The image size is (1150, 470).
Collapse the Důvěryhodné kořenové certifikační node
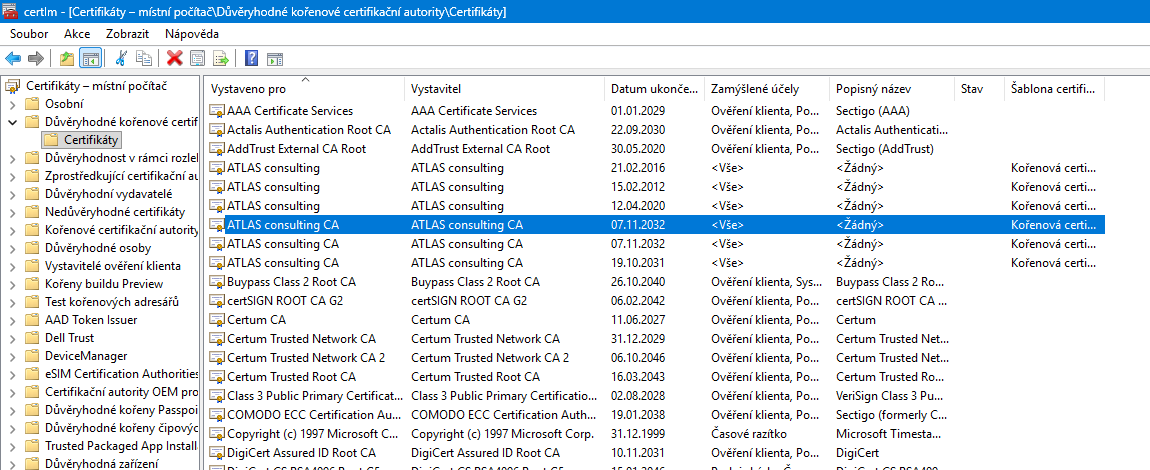(x=12, y=122)
